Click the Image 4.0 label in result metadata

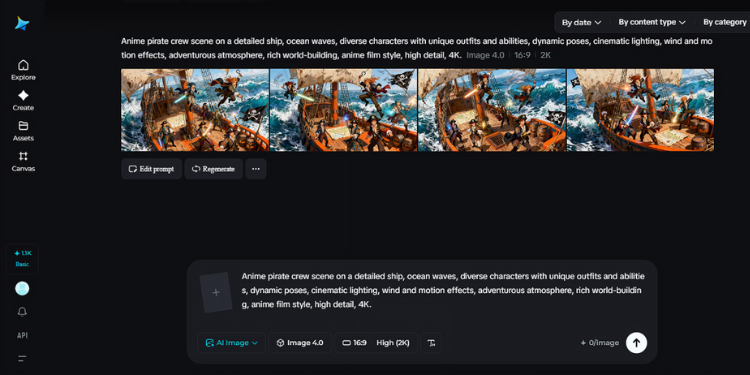pyautogui.click(x=485, y=55)
